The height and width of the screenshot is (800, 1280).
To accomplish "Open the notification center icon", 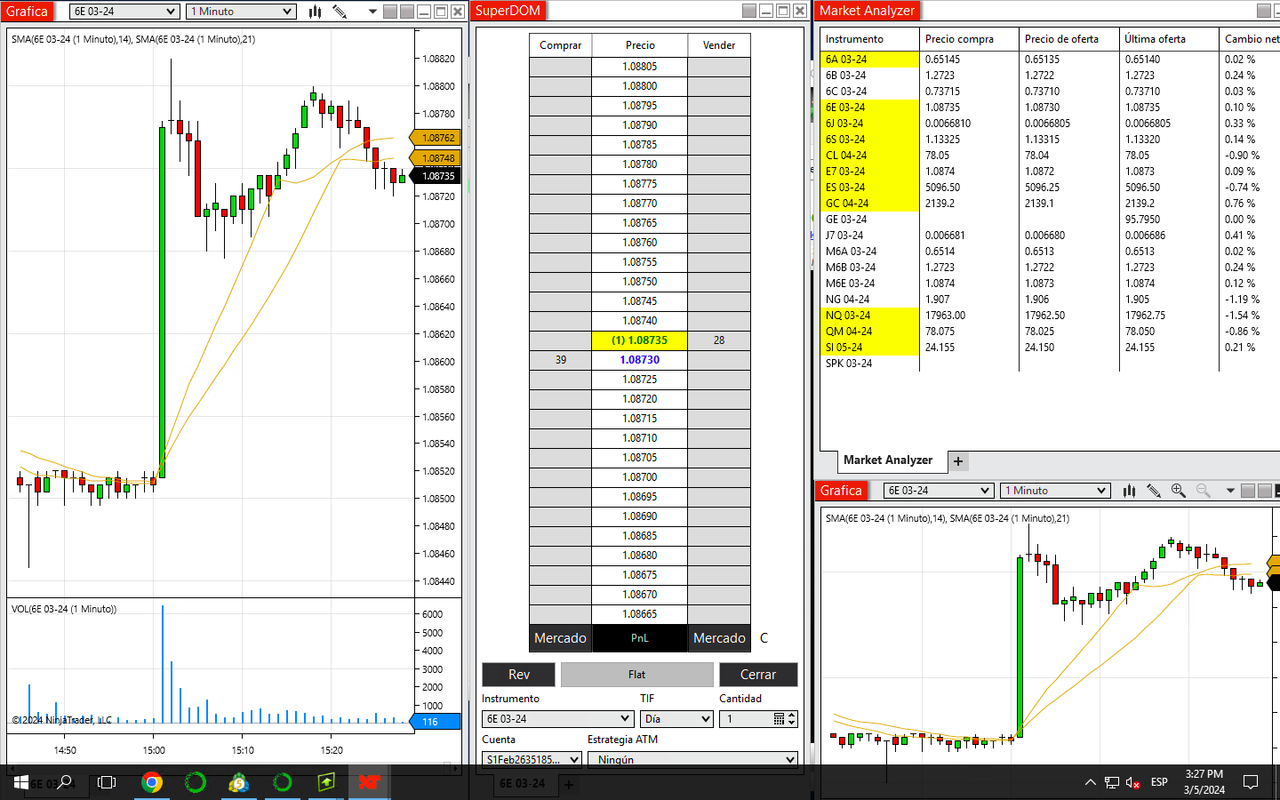I will (x=1250, y=781).
